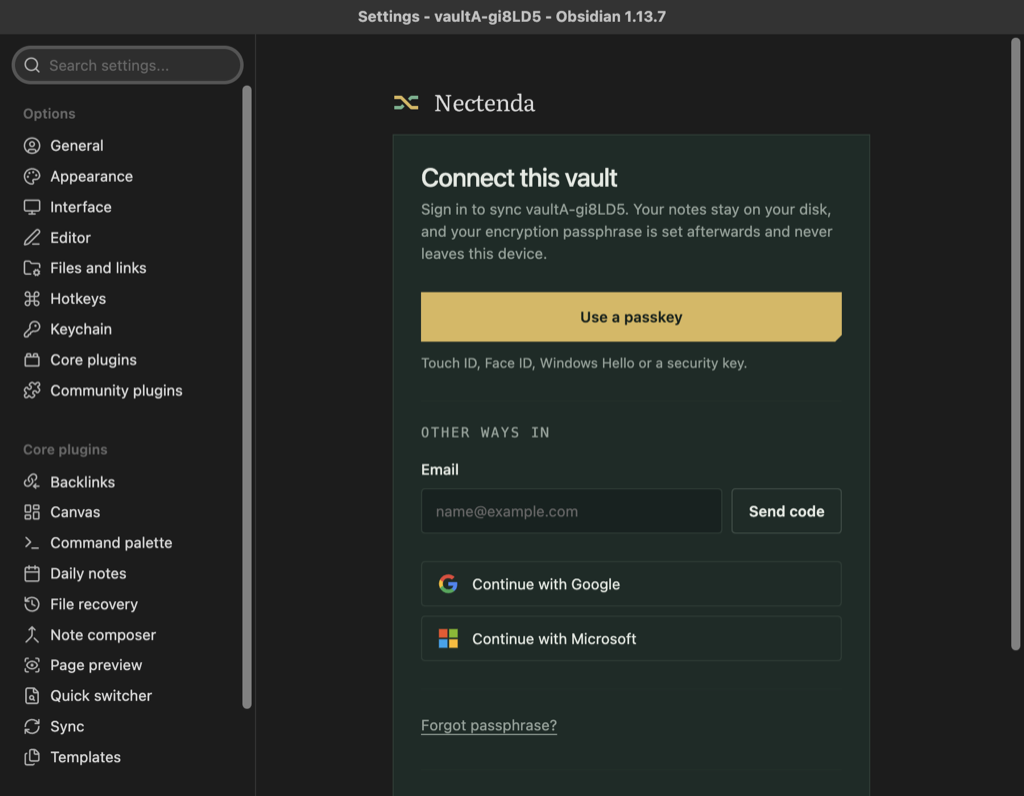Click the Editor pencil icon
The height and width of the screenshot is (796, 1024).
[32, 238]
